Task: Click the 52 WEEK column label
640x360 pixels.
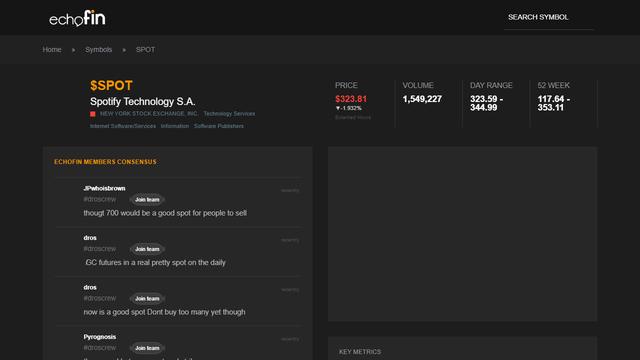Action: click(x=553, y=85)
